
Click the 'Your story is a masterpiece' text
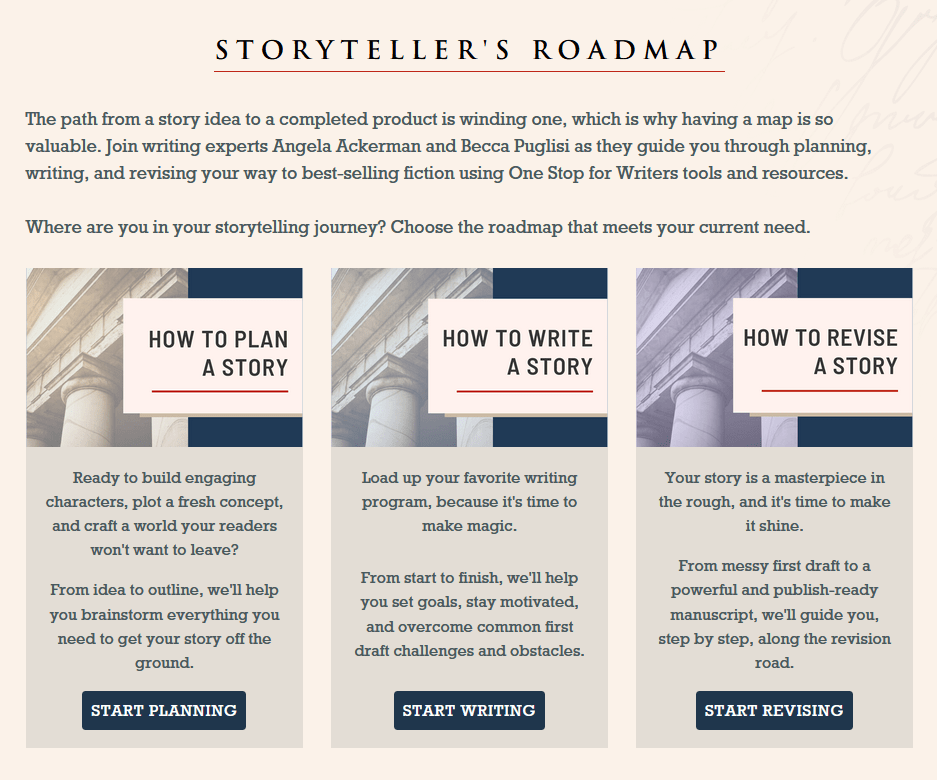[x=774, y=501]
